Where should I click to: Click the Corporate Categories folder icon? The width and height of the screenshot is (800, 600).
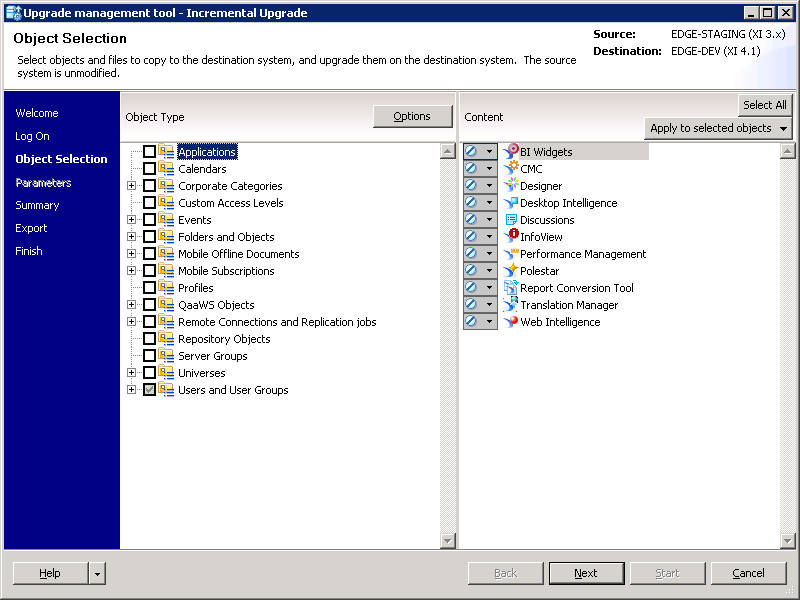tap(166, 186)
